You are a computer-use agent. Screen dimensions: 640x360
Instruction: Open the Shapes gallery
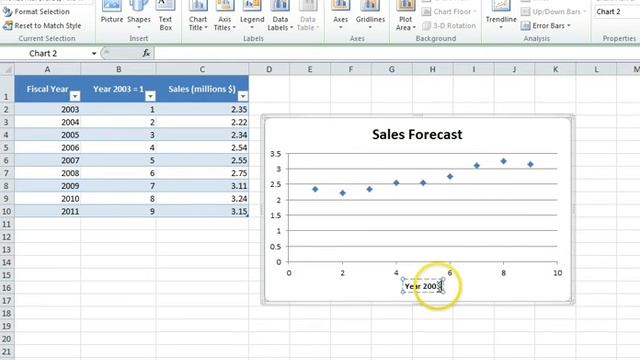[x=139, y=15]
